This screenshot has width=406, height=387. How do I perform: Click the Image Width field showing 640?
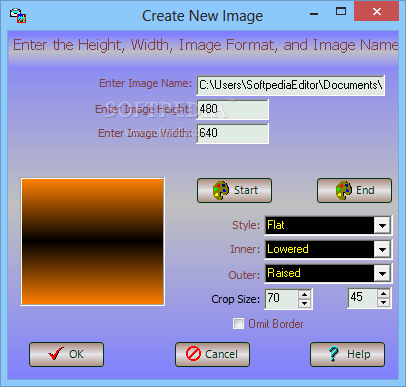click(232, 133)
